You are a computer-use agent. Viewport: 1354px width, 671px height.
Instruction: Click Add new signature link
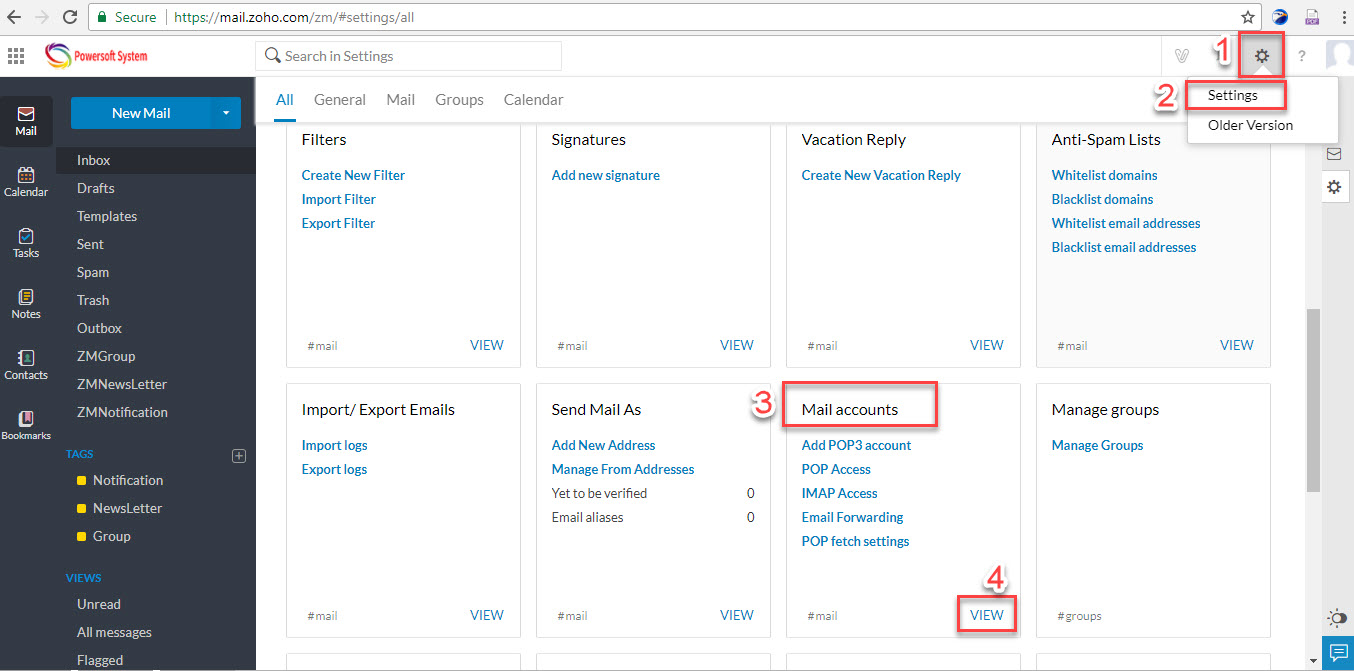click(606, 175)
